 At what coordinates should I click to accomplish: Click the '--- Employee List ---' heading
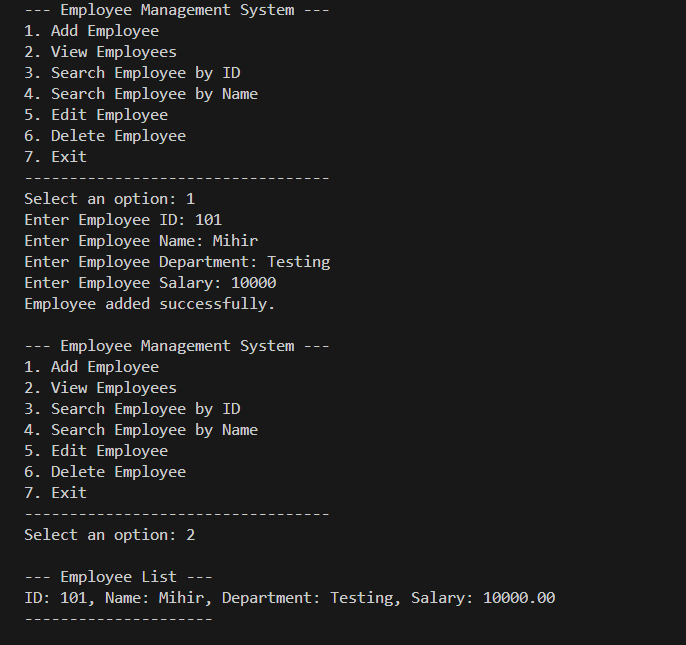(118, 577)
